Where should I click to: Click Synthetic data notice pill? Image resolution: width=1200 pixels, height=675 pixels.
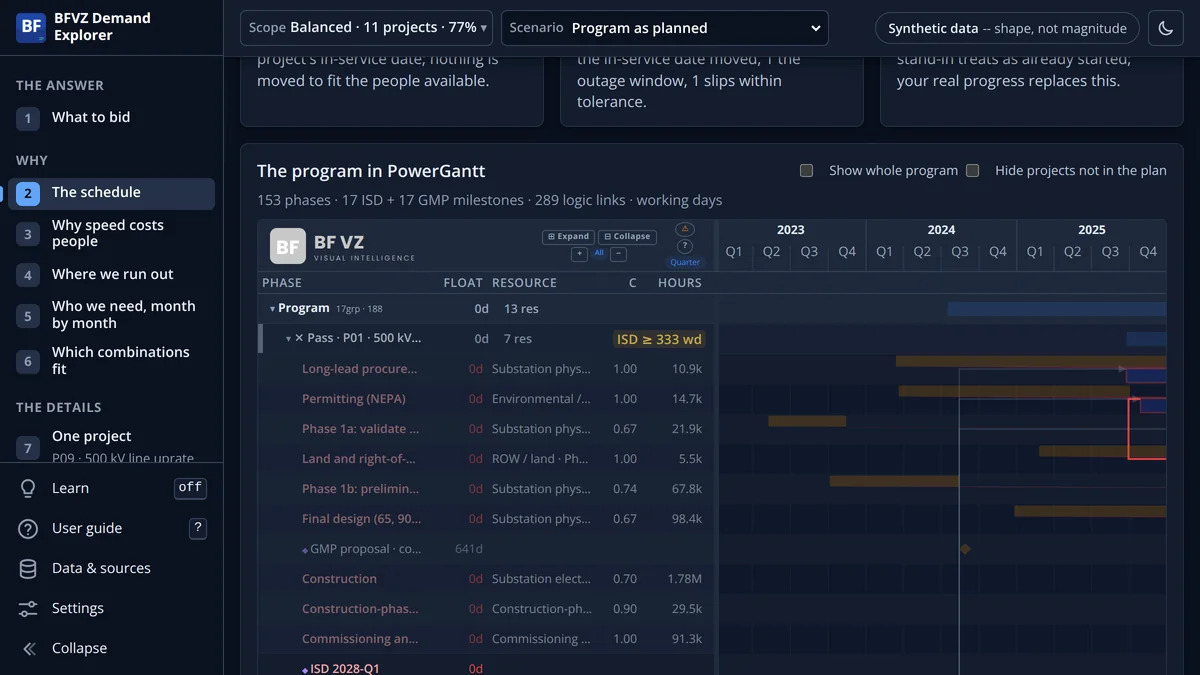(1007, 28)
